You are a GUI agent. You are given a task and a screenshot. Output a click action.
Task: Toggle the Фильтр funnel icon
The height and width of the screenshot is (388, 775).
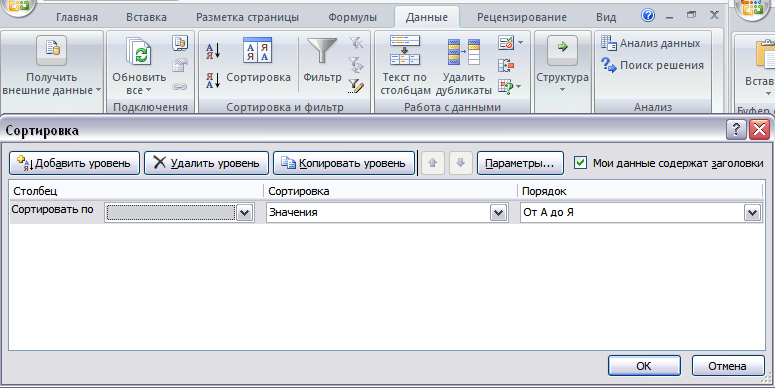[322, 51]
